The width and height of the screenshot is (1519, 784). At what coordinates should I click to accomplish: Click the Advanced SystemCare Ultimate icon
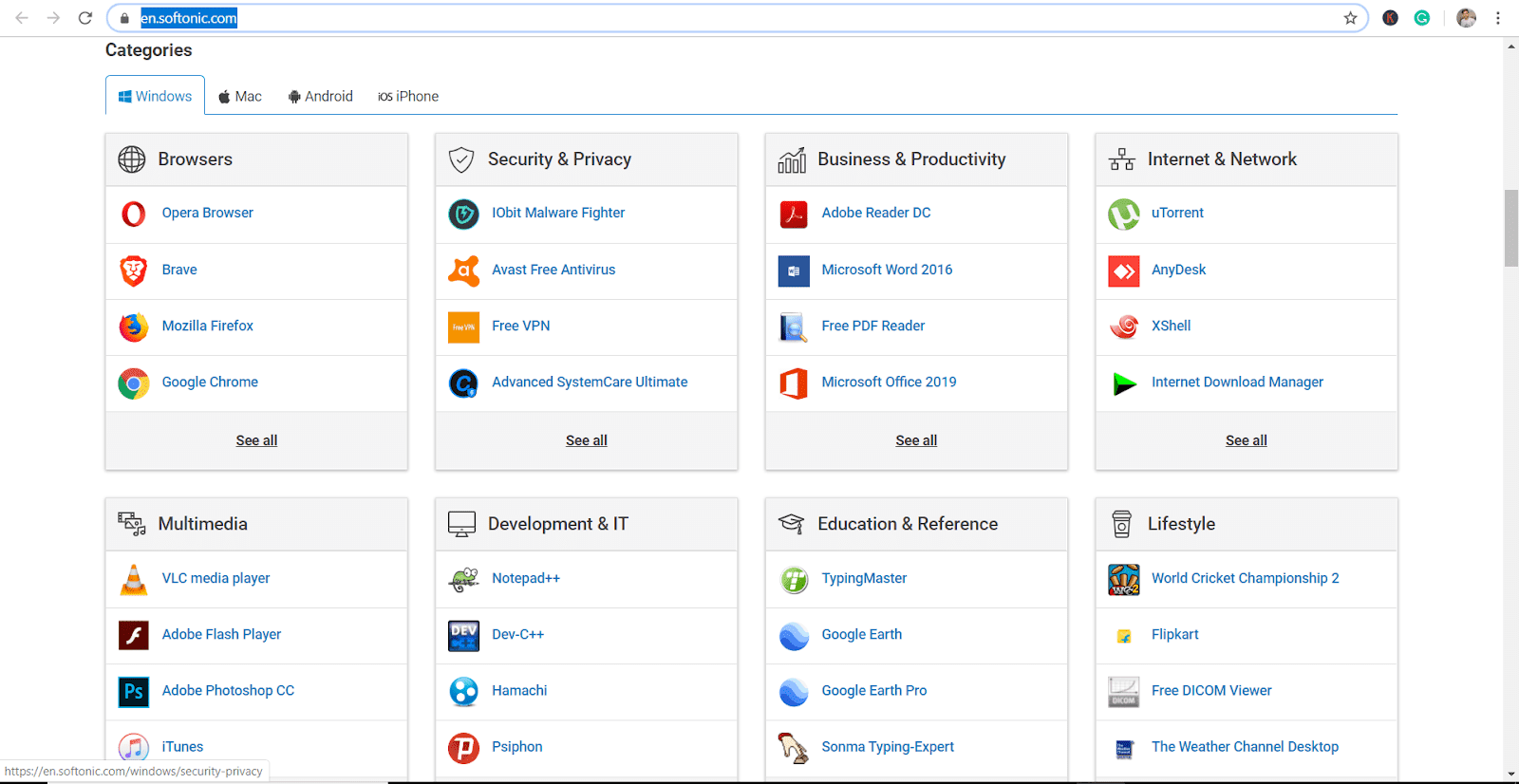point(463,383)
